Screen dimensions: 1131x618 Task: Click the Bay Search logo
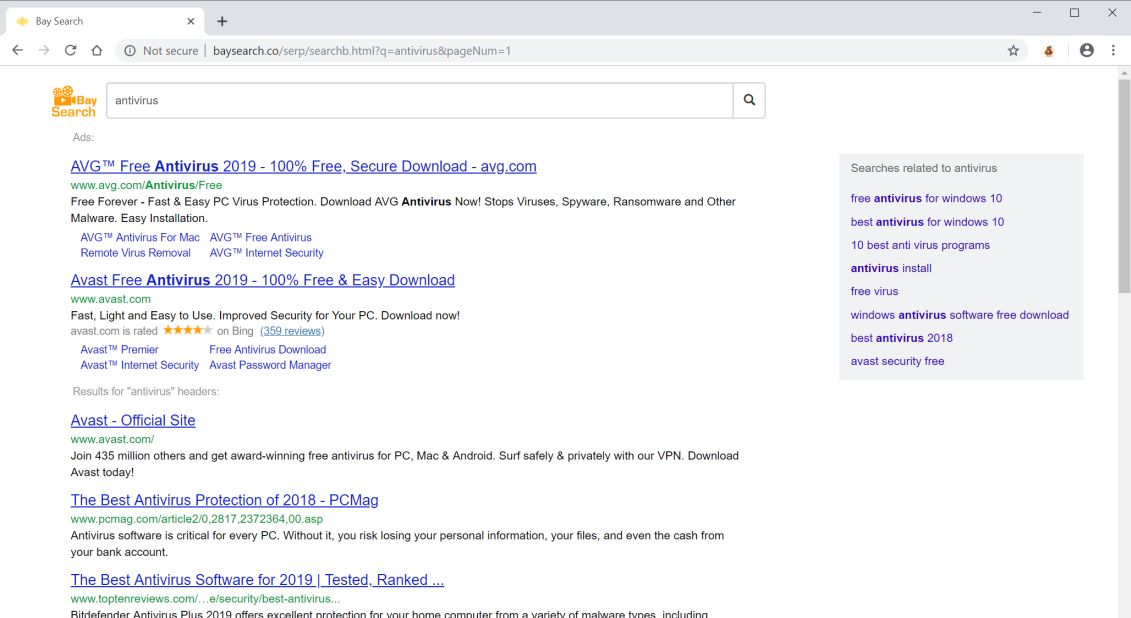click(74, 101)
